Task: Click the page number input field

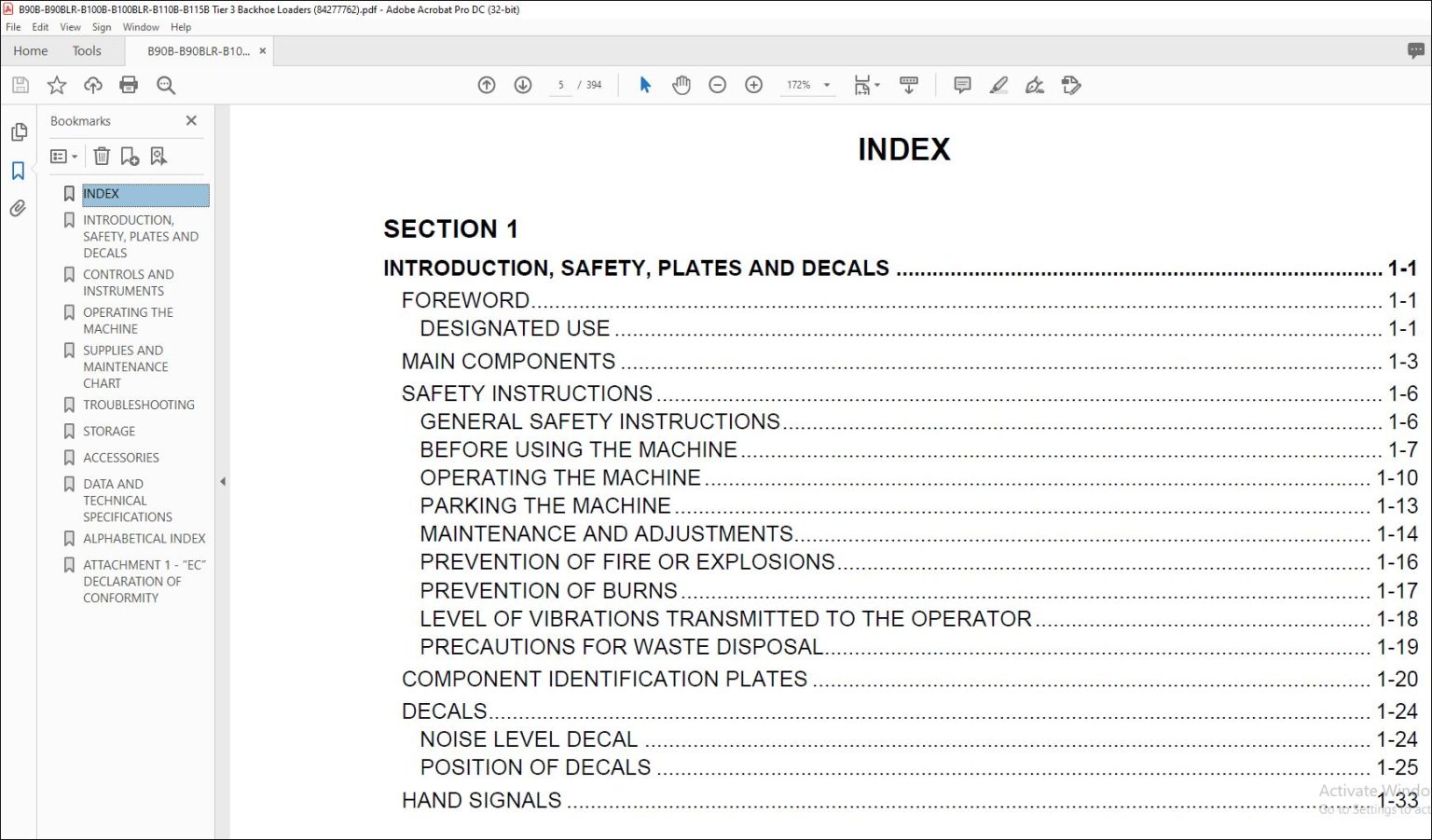Action: click(561, 85)
